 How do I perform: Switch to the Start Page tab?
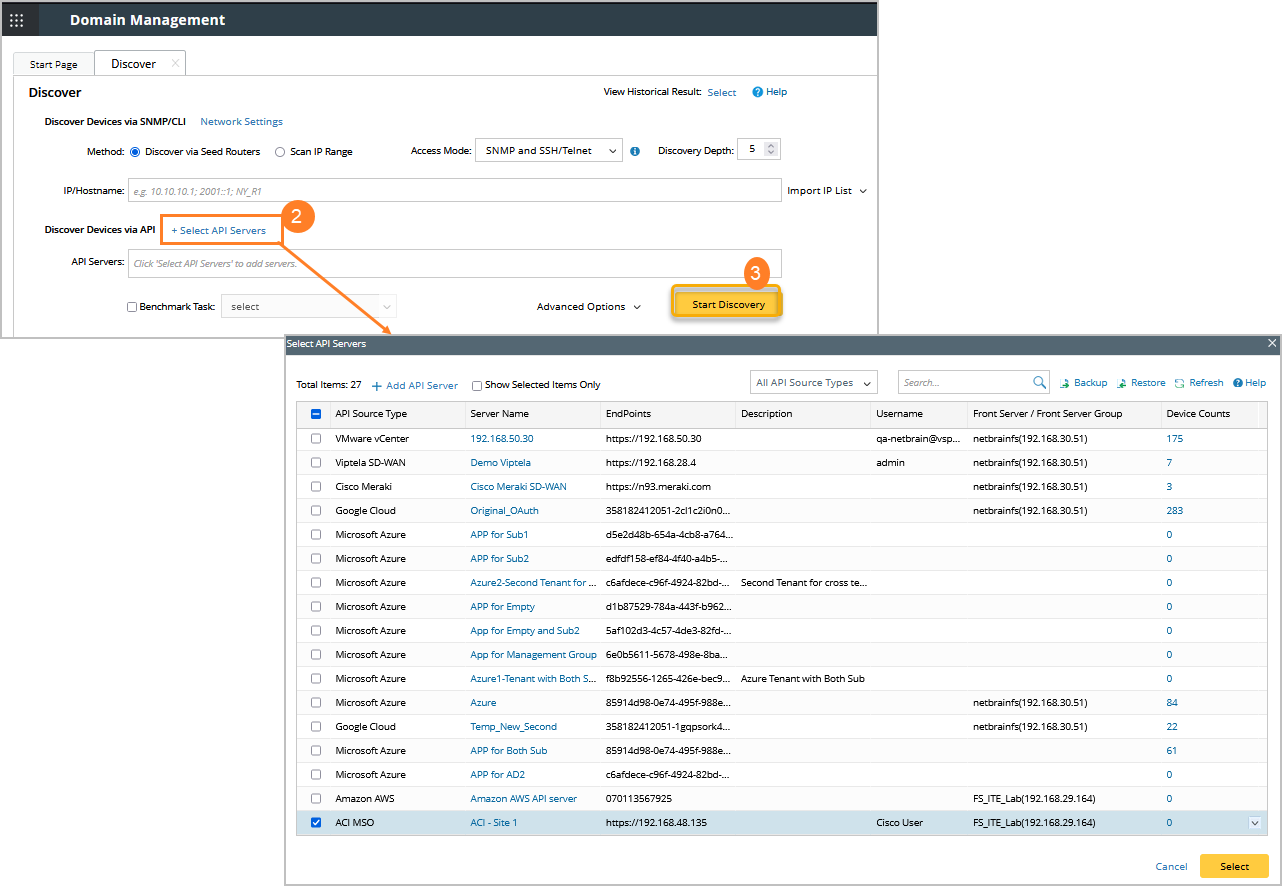pyautogui.click(x=54, y=65)
